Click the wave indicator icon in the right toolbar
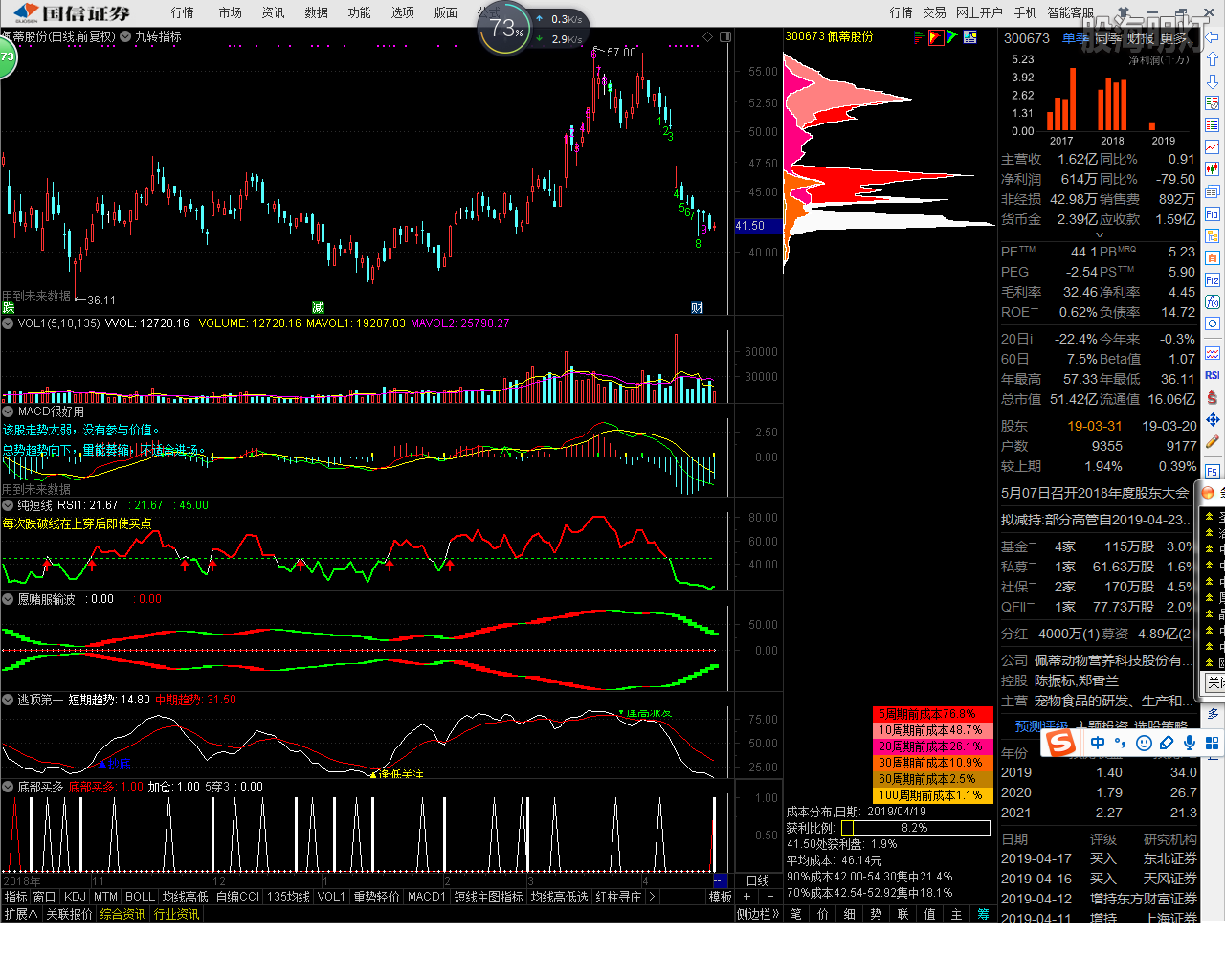1225x980 pixels. click(1213, 353)
